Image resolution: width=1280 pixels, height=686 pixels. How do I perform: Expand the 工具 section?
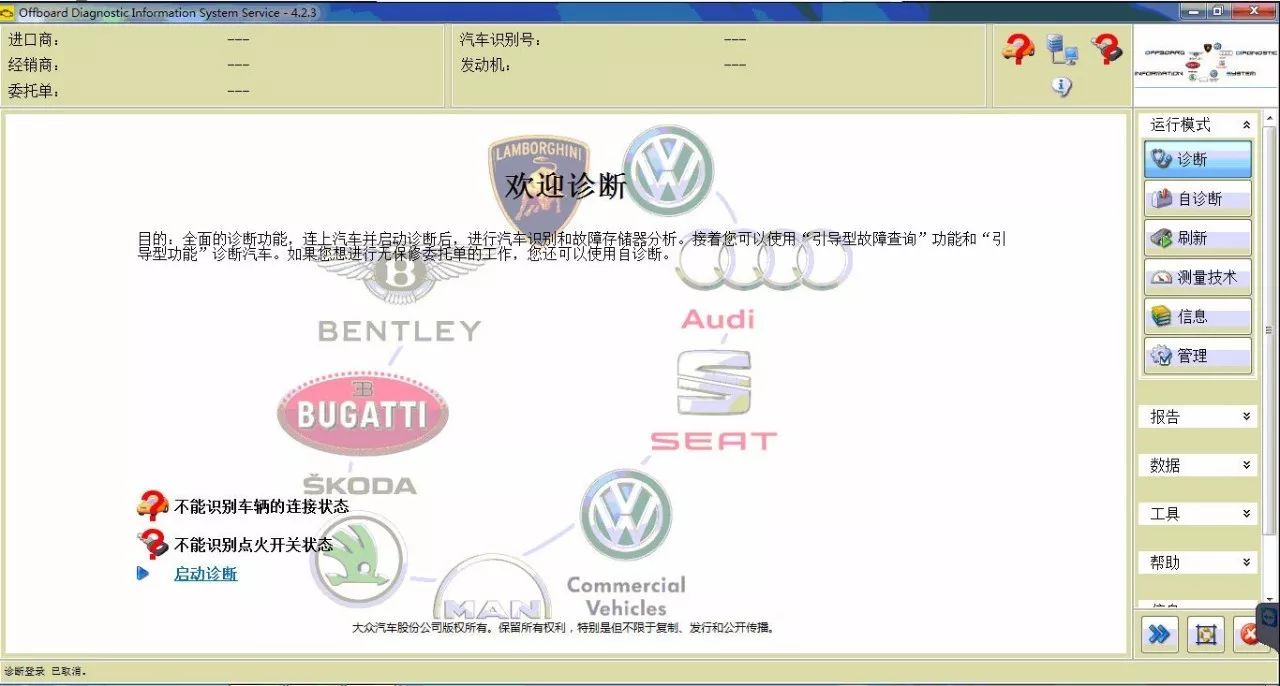1198,513
